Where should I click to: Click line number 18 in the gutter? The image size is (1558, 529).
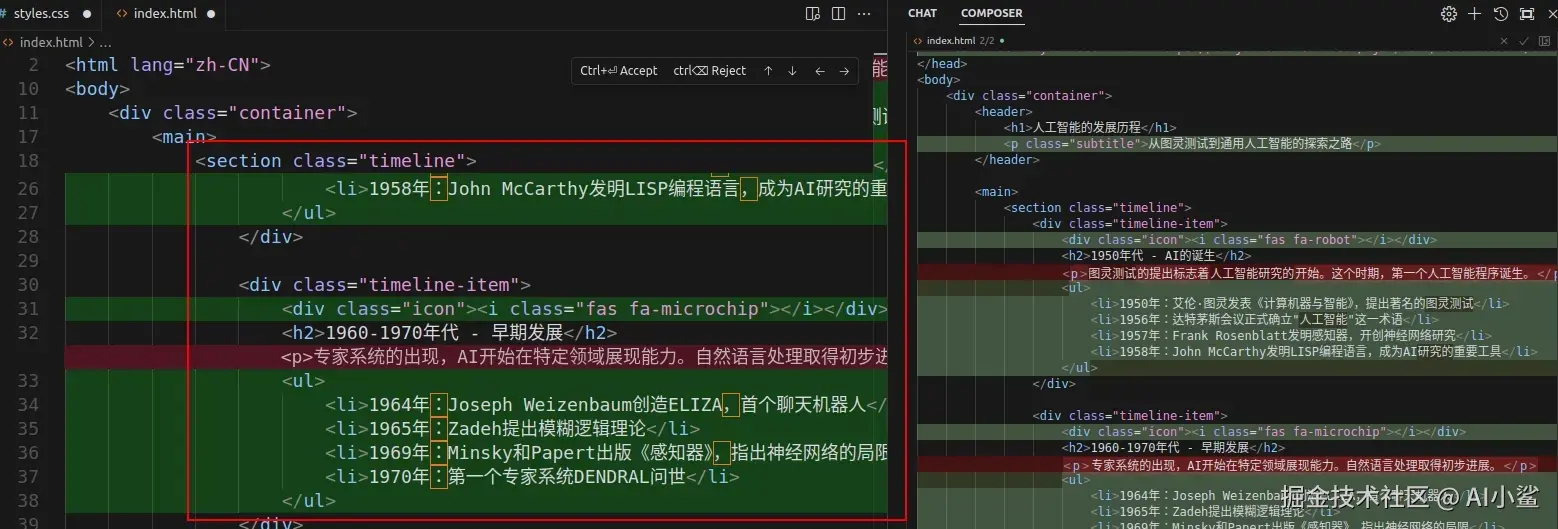tap(28, 161)
